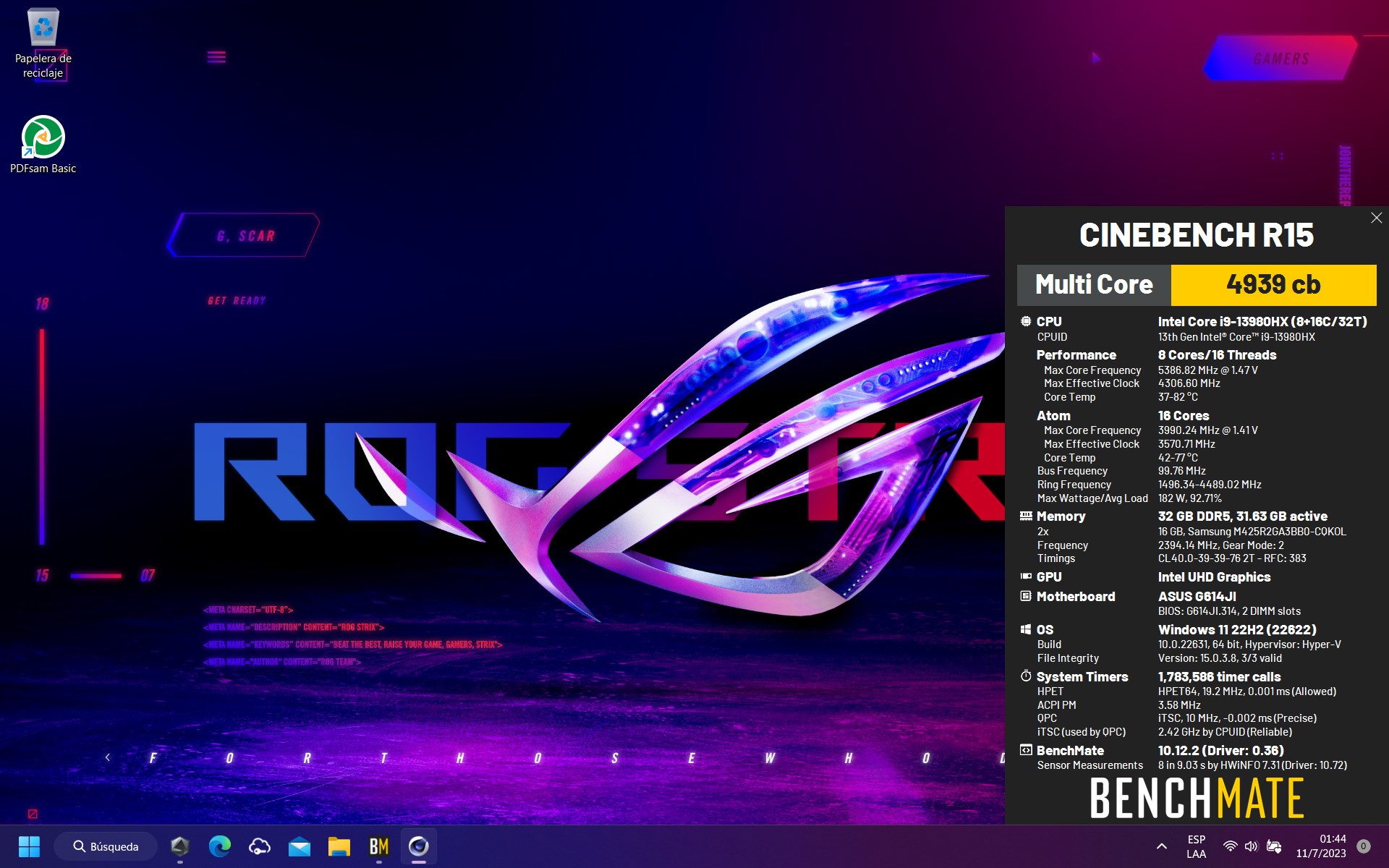
Task: Open File Explorer from the taskbar
Action: point(339,846)
